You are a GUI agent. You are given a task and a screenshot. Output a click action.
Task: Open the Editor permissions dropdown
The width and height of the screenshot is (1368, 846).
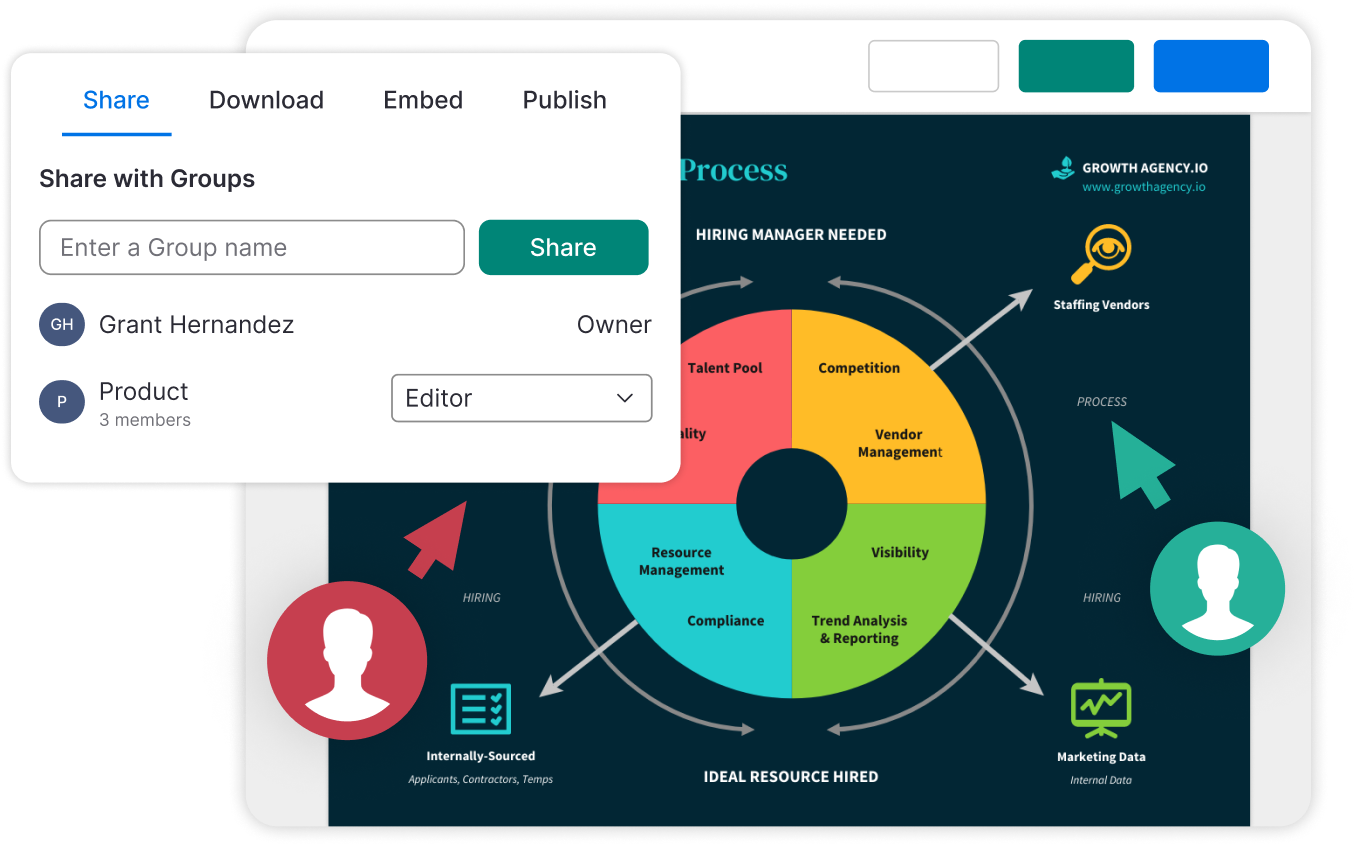521,398
